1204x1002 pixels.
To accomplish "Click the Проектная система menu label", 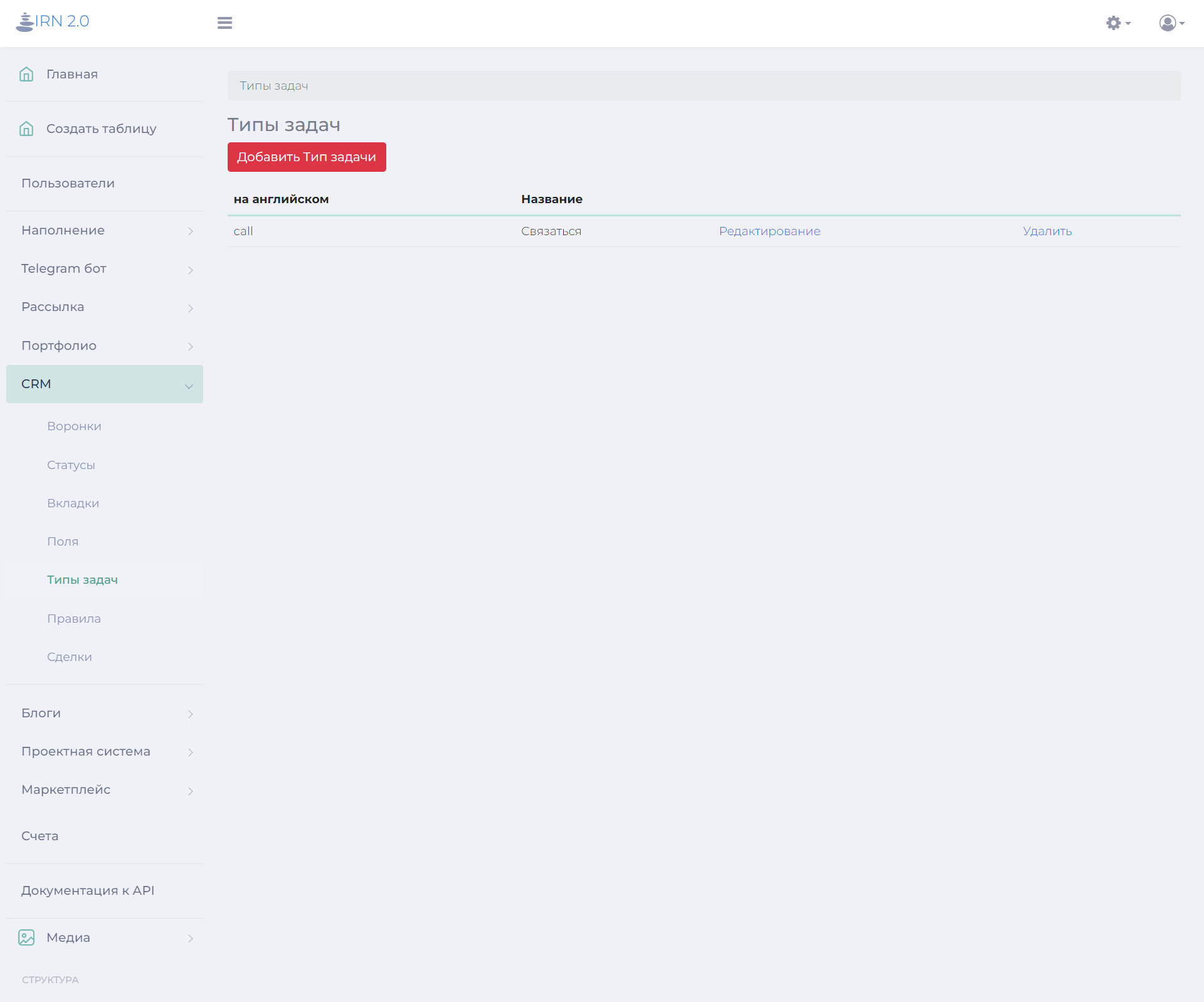I will [x=86, y=751].
